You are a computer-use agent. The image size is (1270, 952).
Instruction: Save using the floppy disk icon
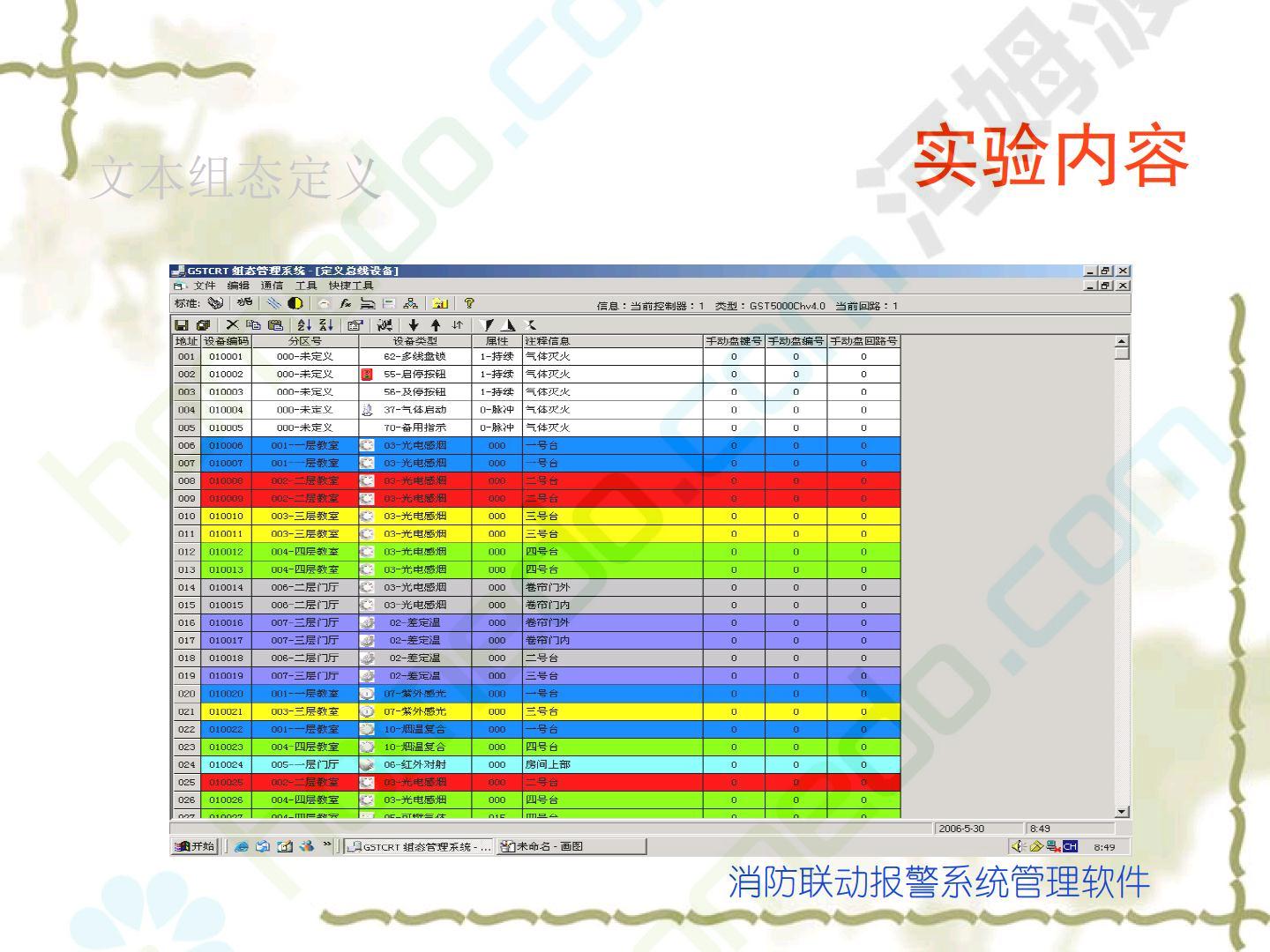click(181, 325)
